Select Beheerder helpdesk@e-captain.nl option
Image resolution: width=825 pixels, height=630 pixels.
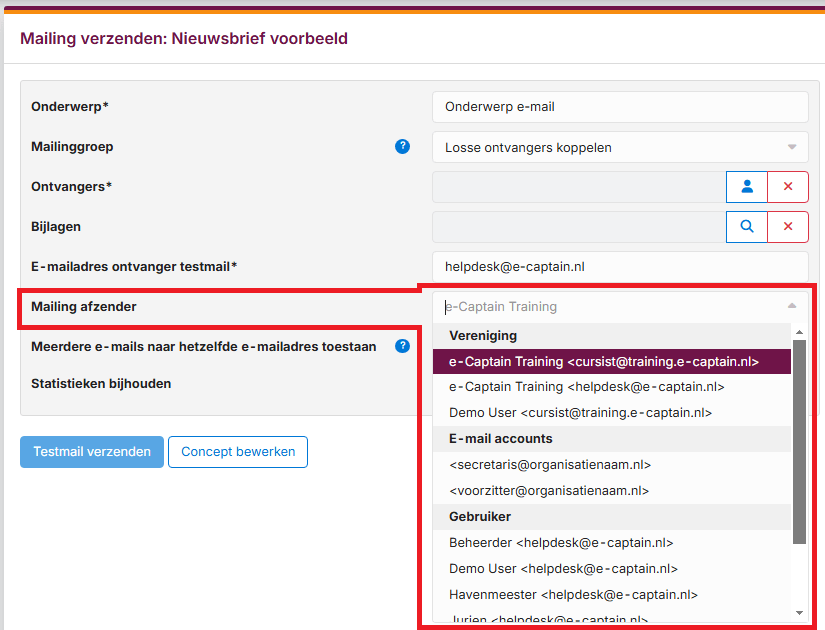611,543
